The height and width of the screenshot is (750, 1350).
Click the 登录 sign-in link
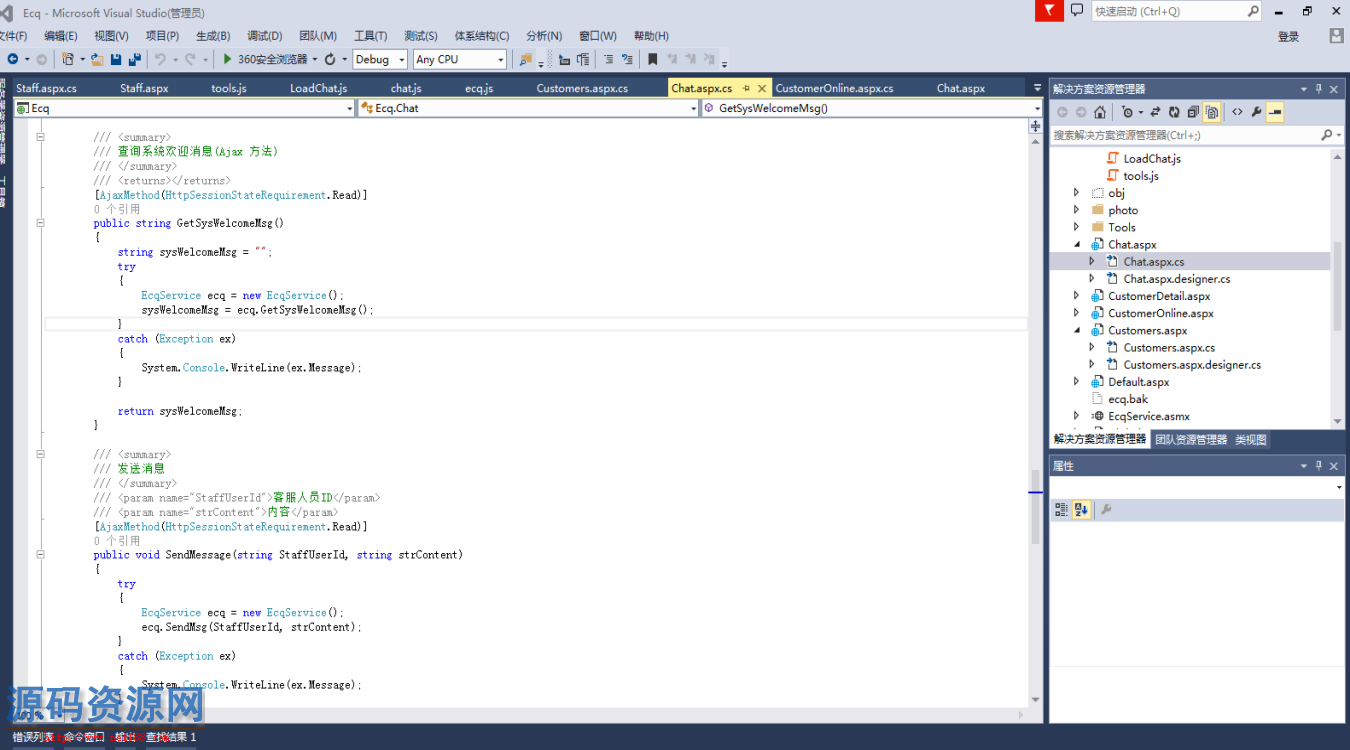(1288, 37)
